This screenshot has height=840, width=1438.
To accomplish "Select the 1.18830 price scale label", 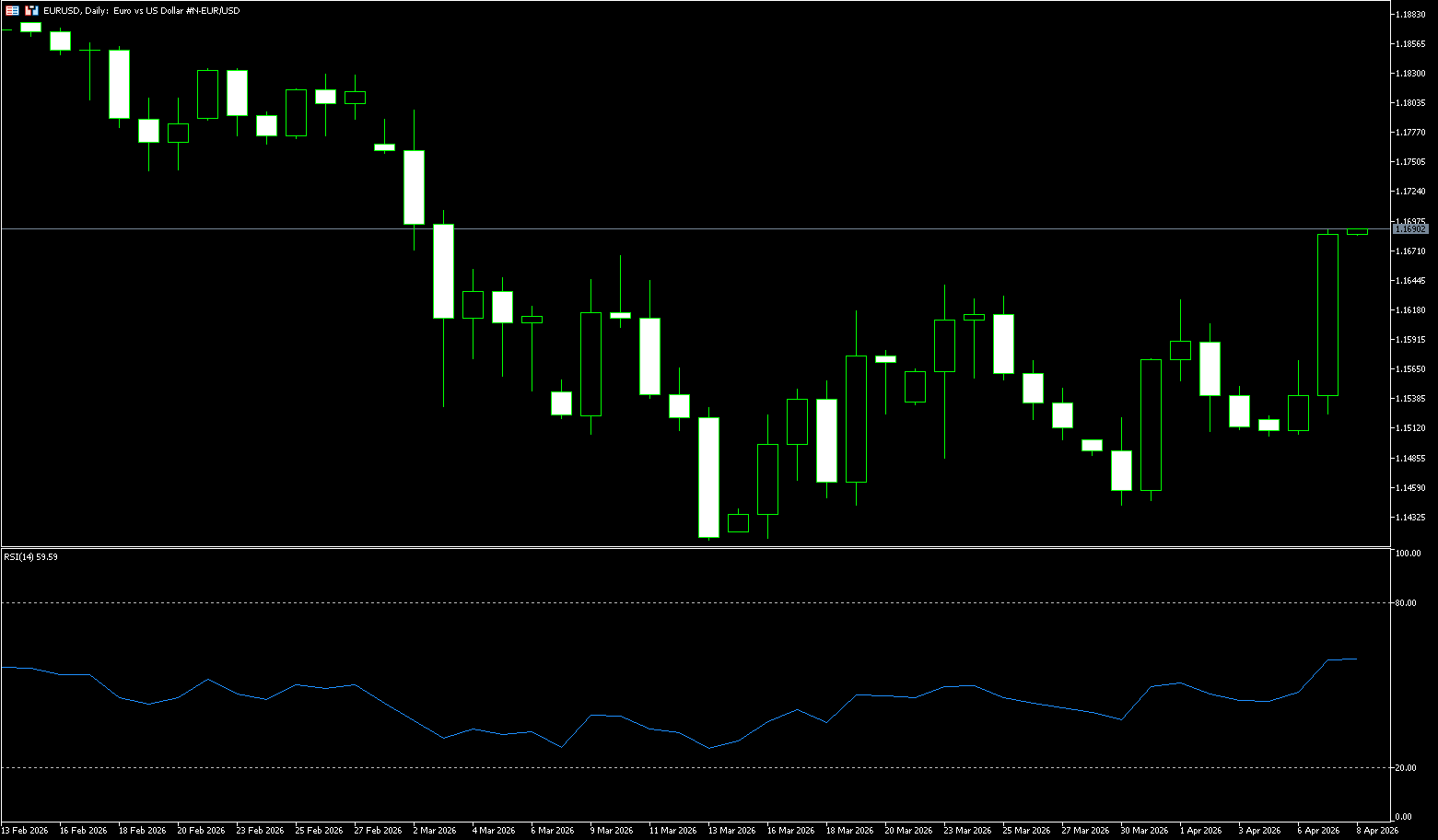I will [x=1410, y=14].
